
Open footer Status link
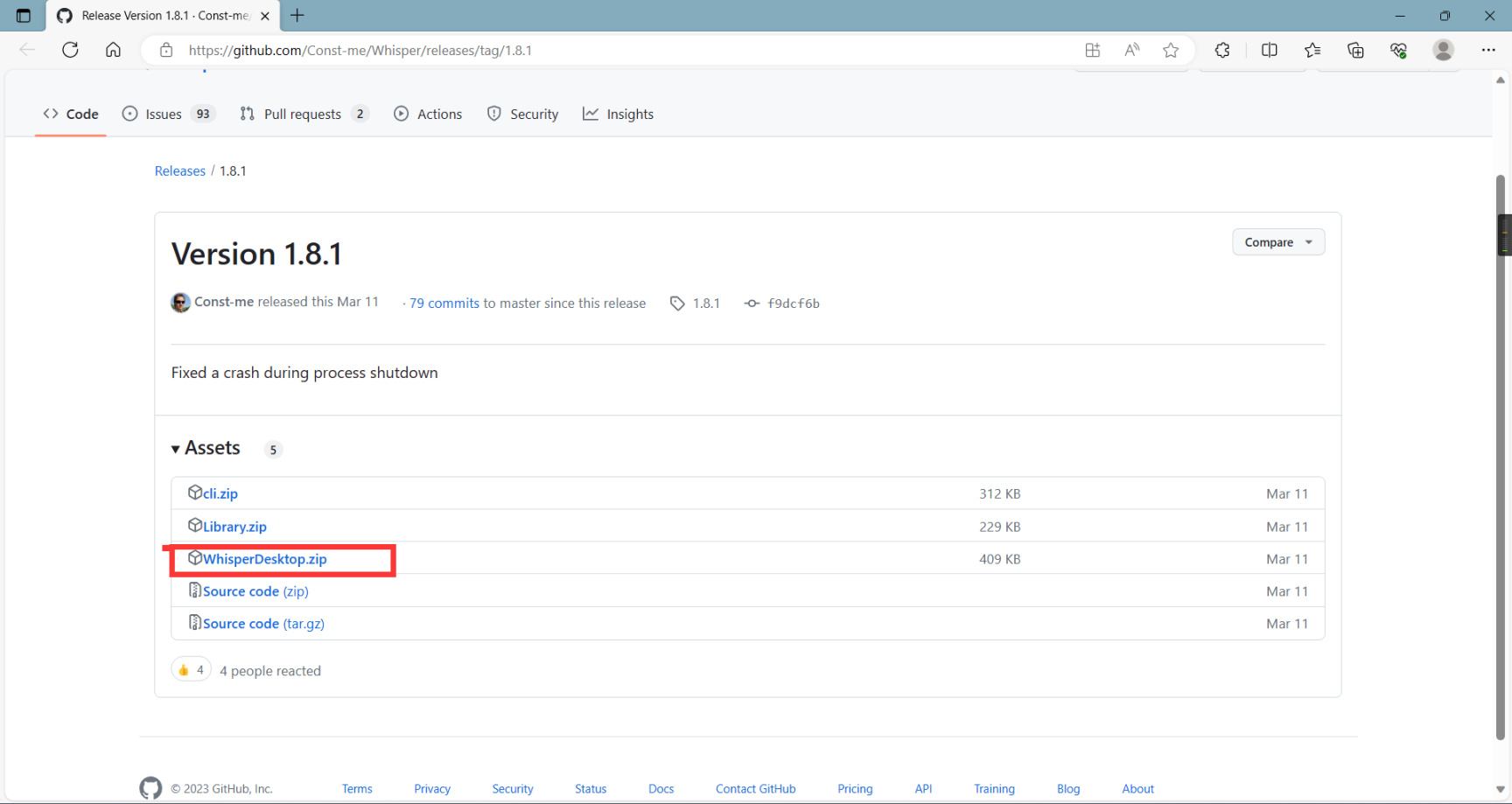(x=591, y=789)
